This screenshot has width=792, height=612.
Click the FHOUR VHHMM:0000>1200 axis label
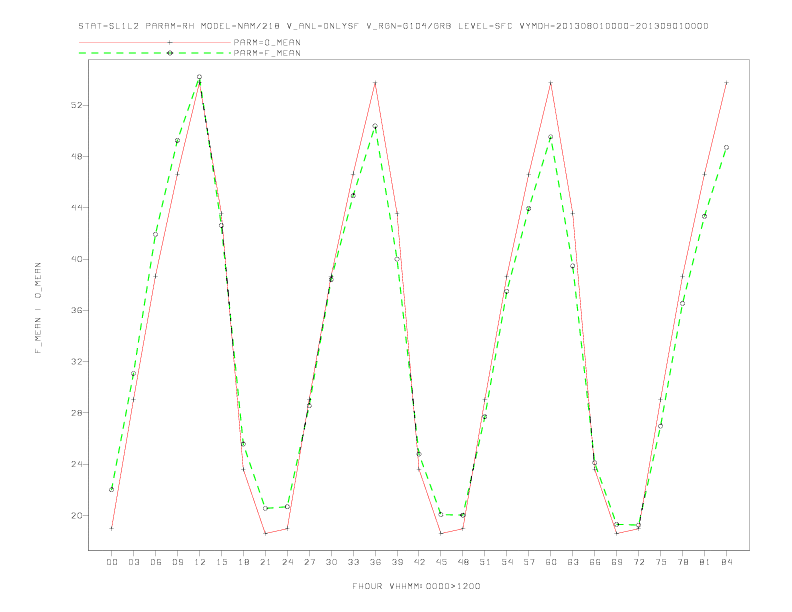[x=416, y=586]
